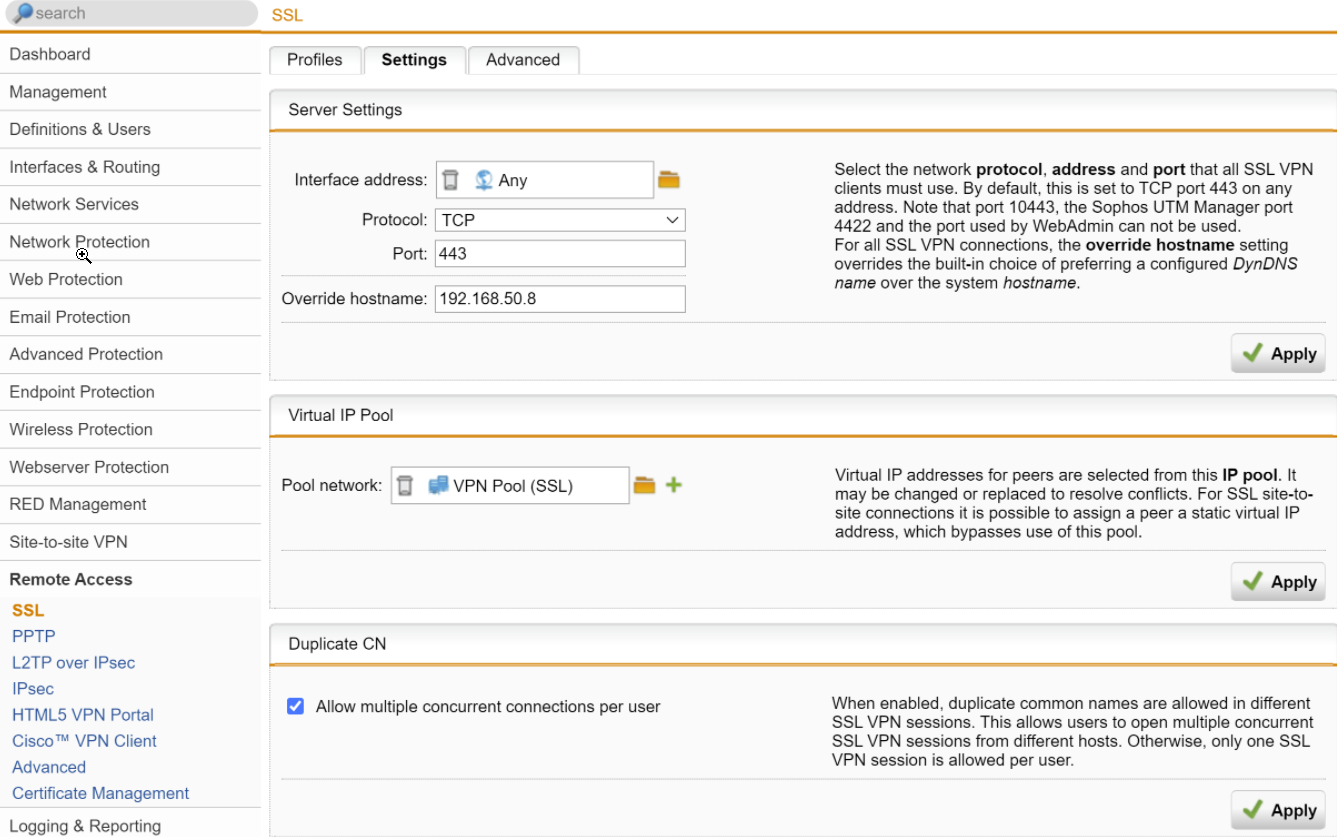Collapse the Remote Access menu
Image resolution: width=1337 pixels, height=837 pixels.
click(x=130, y=580)
